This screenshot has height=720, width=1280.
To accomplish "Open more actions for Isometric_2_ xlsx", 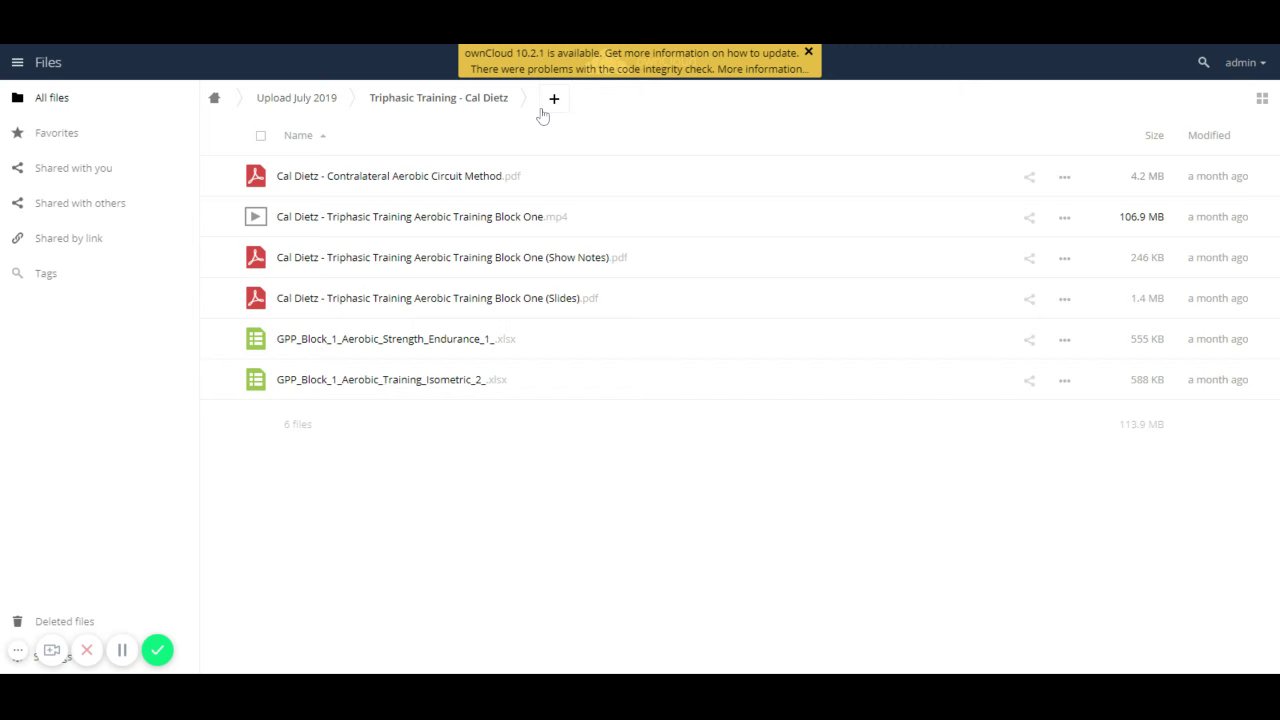I will coord(1064,381).
